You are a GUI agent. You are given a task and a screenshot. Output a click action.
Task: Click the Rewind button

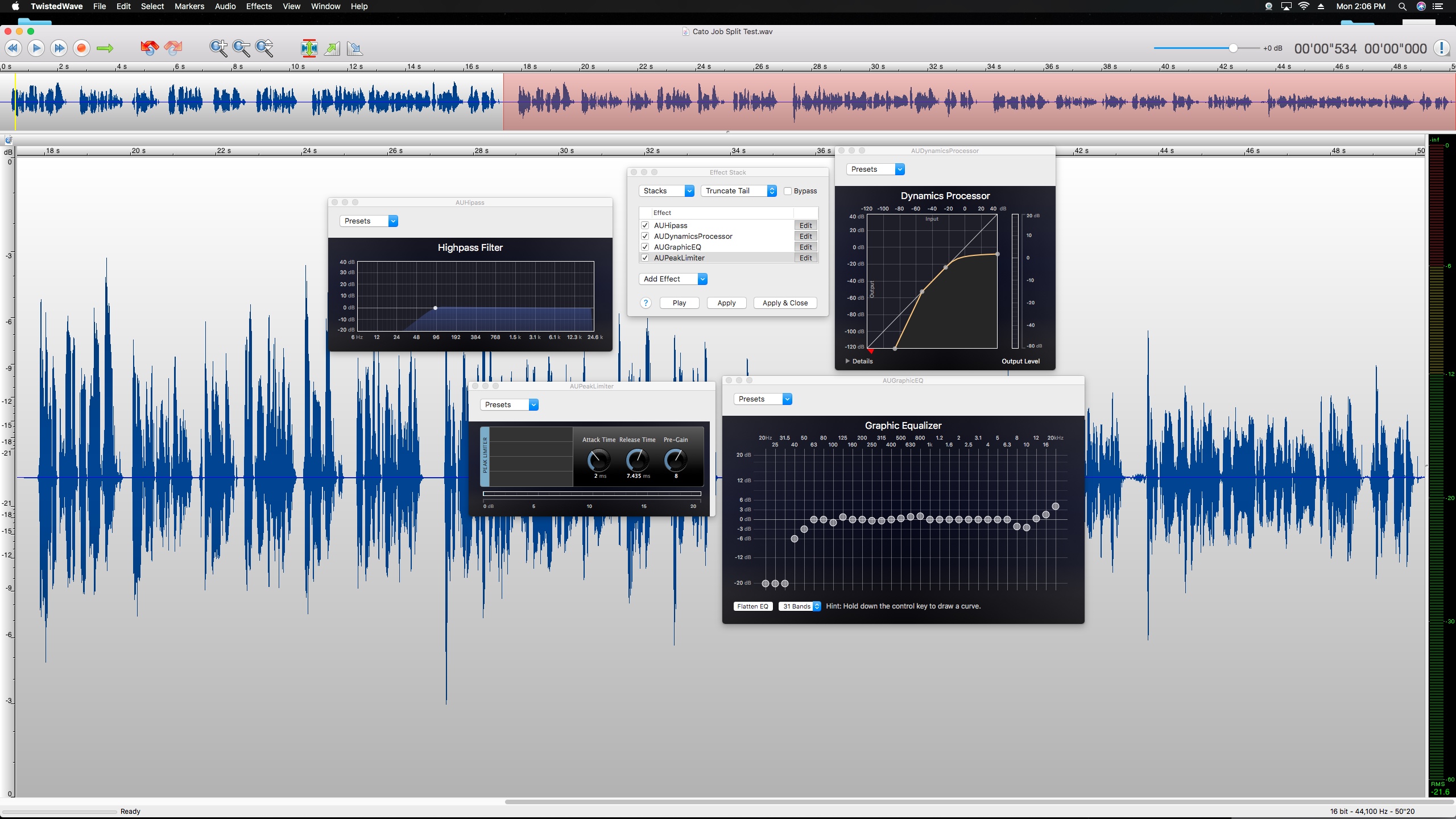(x=14, y=48)
